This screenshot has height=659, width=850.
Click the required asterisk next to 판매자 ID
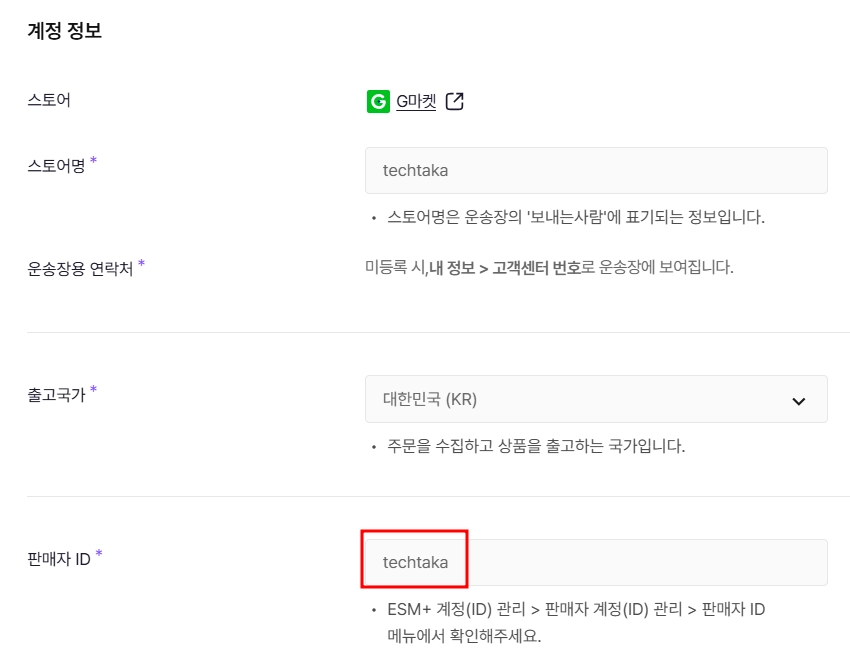[99, 553]
